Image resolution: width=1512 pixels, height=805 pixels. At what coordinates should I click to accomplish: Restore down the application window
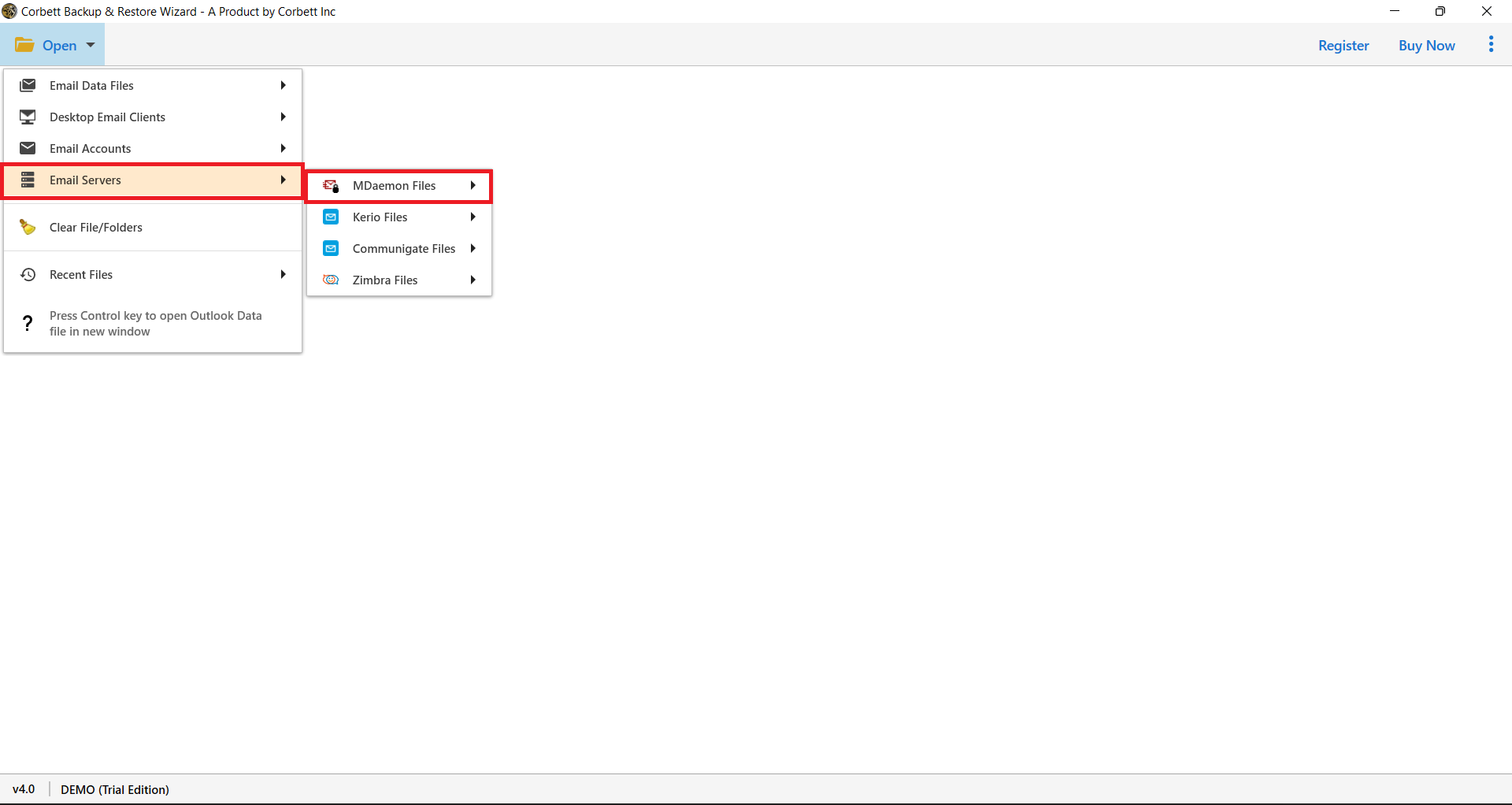1440,11
